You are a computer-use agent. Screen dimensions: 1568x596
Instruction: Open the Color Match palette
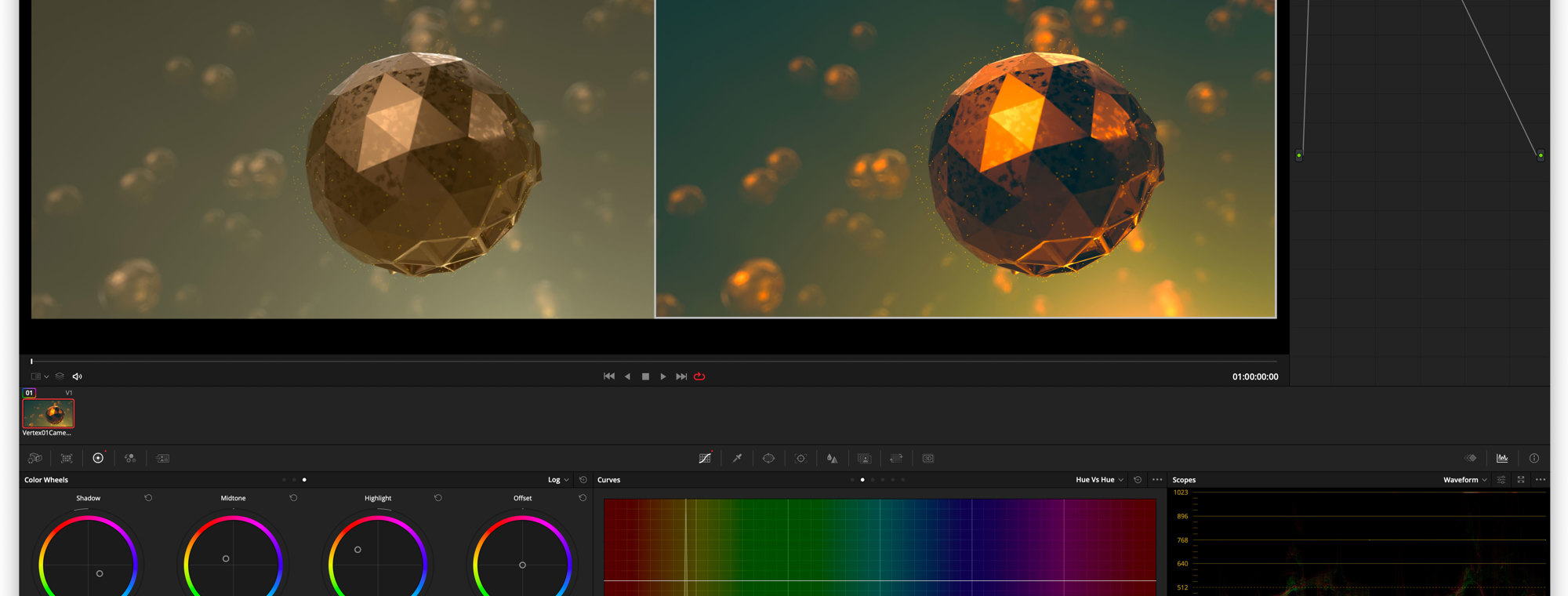67,458
